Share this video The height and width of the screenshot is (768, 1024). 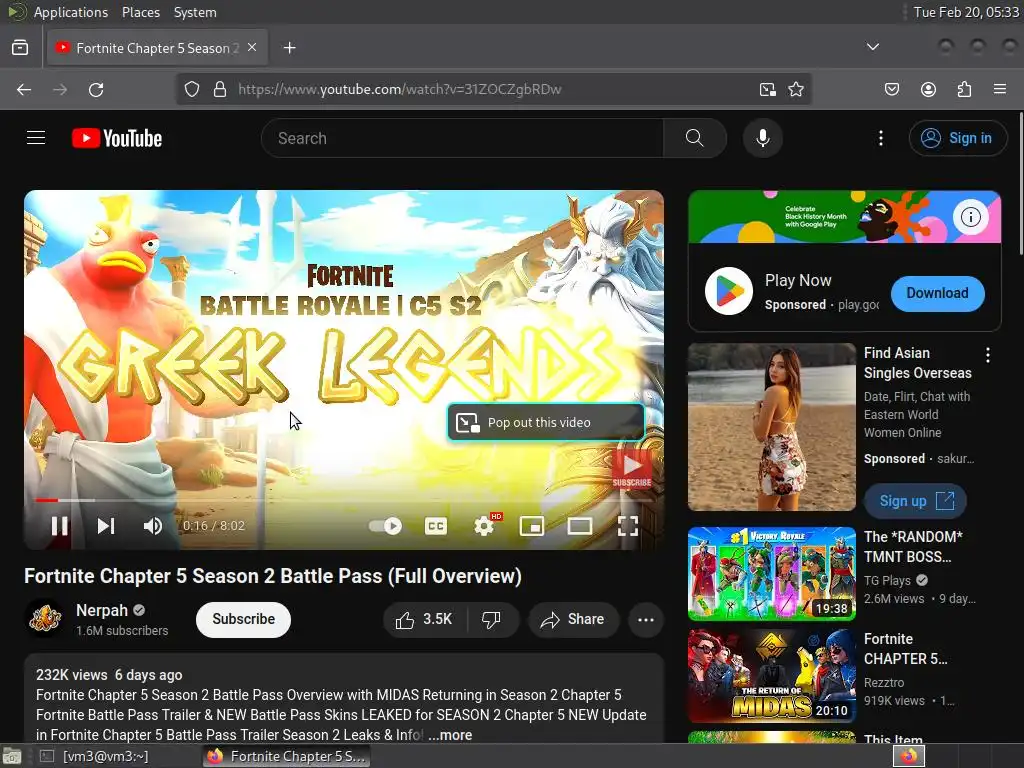[x=573, y=619]
